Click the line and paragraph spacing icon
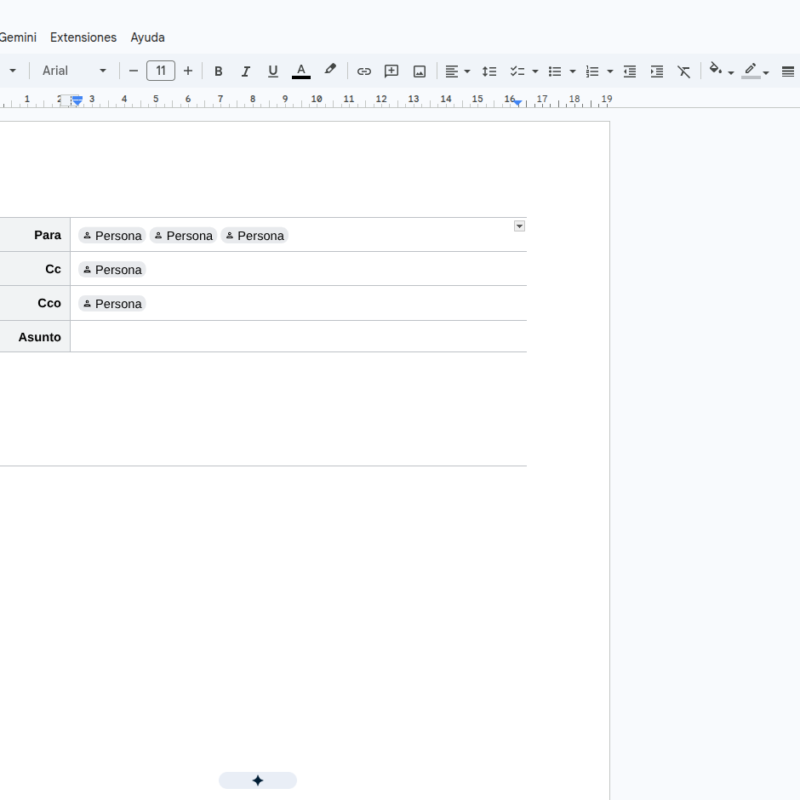Screen dimensions: 800x800 tap(489, 71)
